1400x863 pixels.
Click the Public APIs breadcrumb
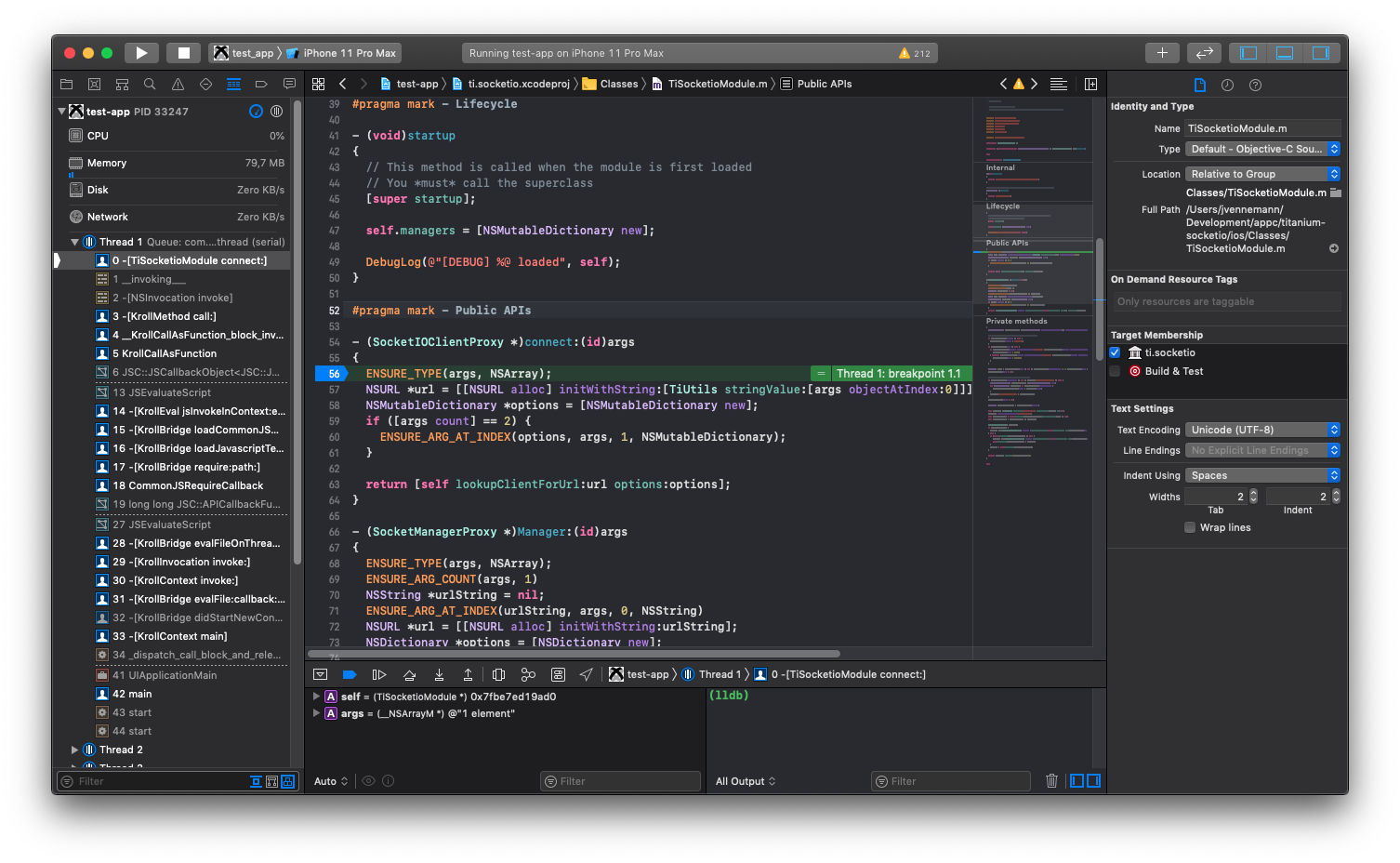[x=816, y=84]
